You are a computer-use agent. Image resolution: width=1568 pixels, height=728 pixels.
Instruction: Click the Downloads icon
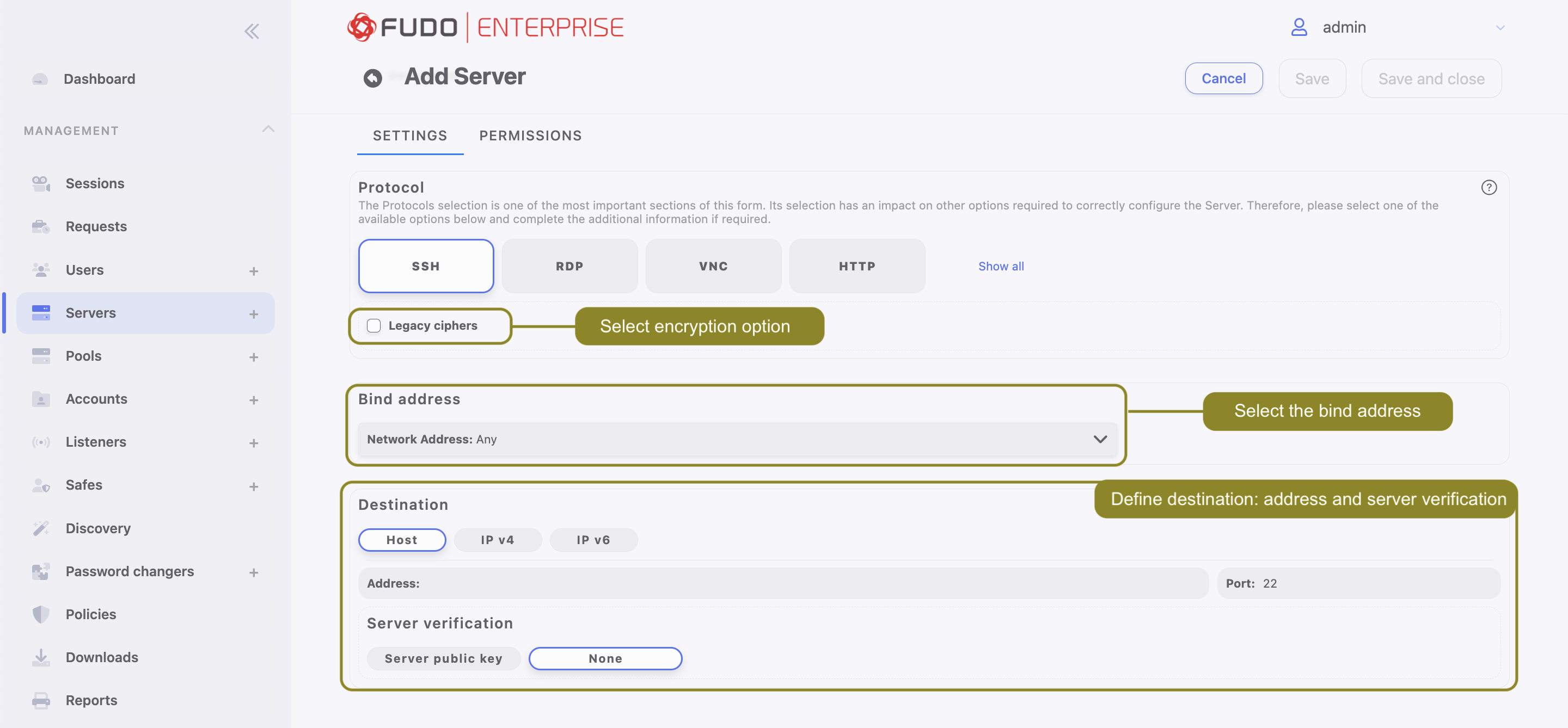tap(40, 657)
